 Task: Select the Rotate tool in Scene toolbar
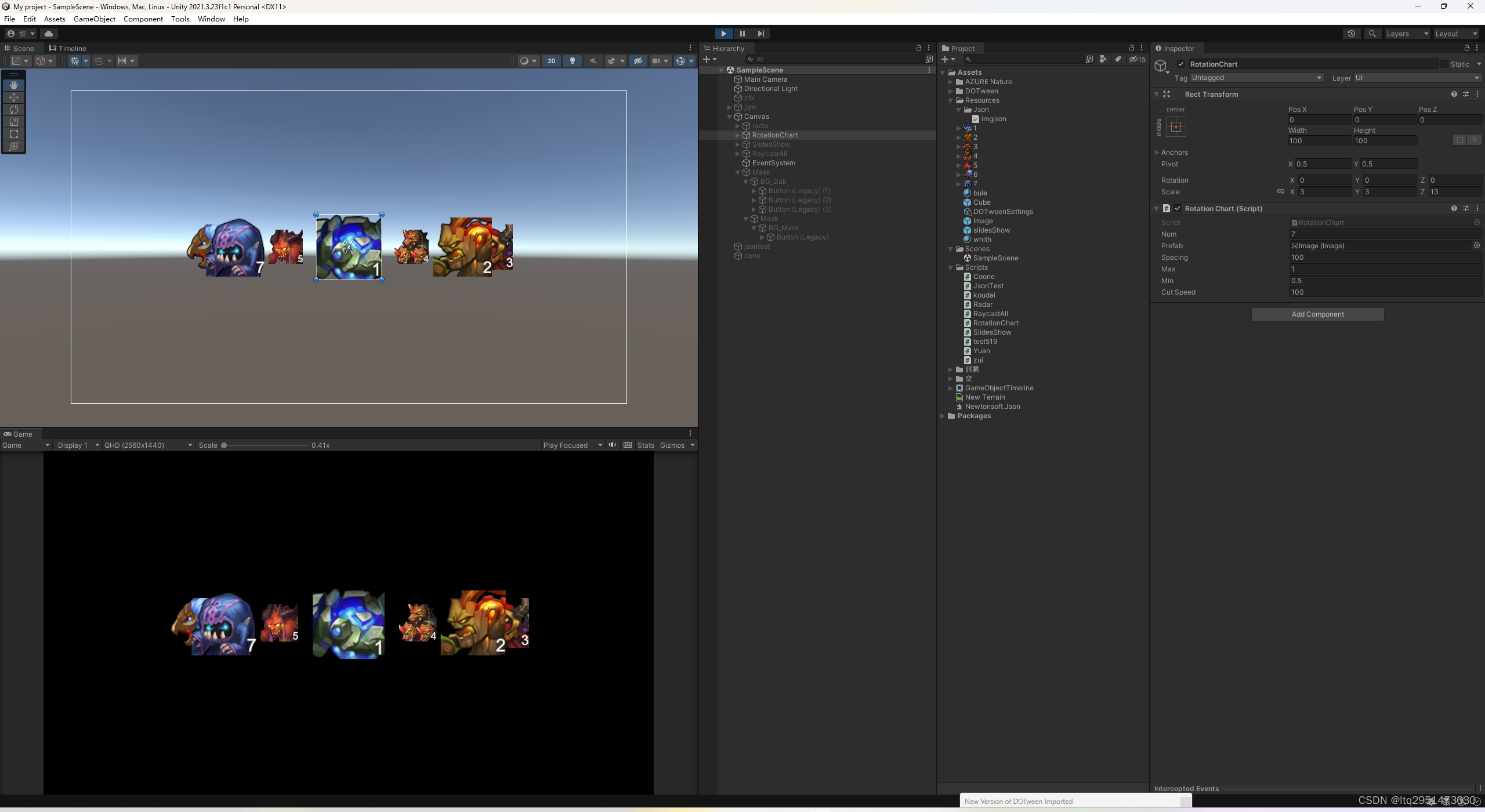[14, 110]
